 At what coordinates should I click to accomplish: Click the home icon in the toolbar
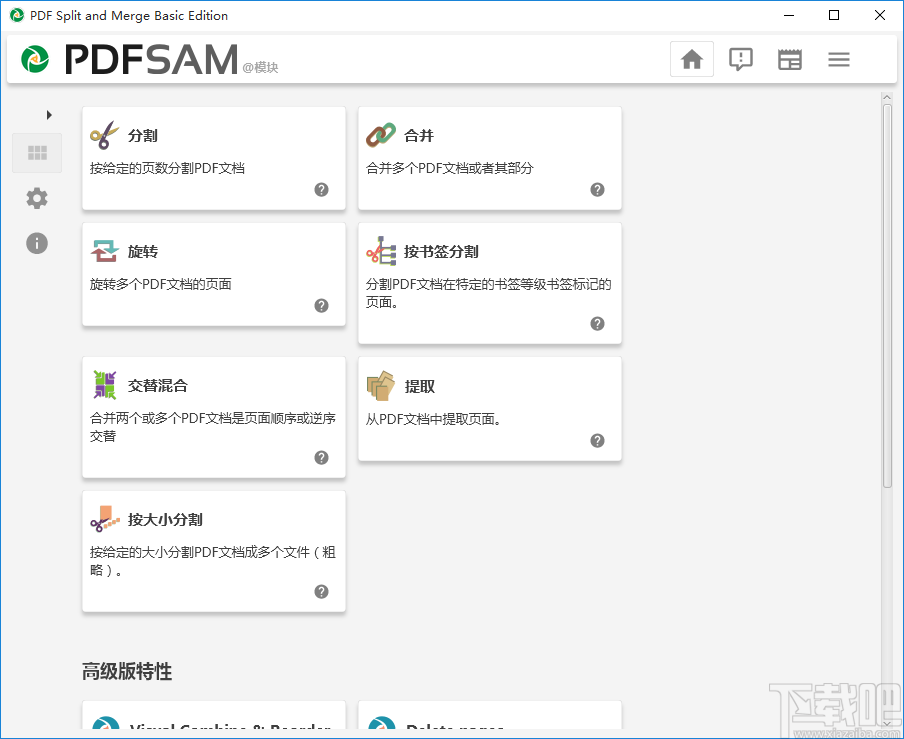click(691, 59)
